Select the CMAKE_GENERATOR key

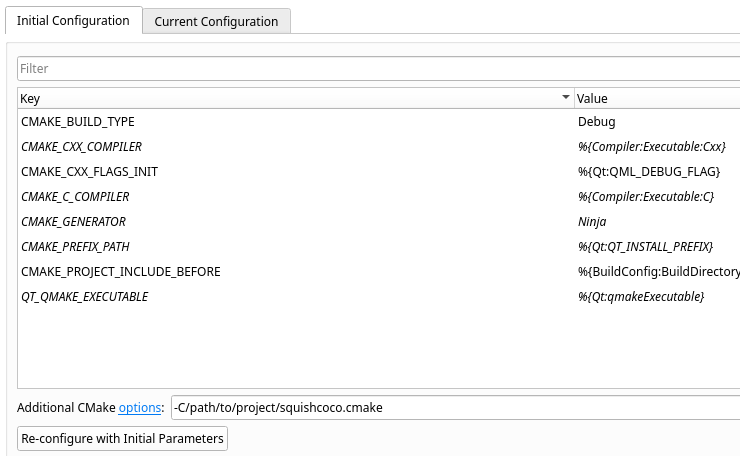[x=73, y=222]
